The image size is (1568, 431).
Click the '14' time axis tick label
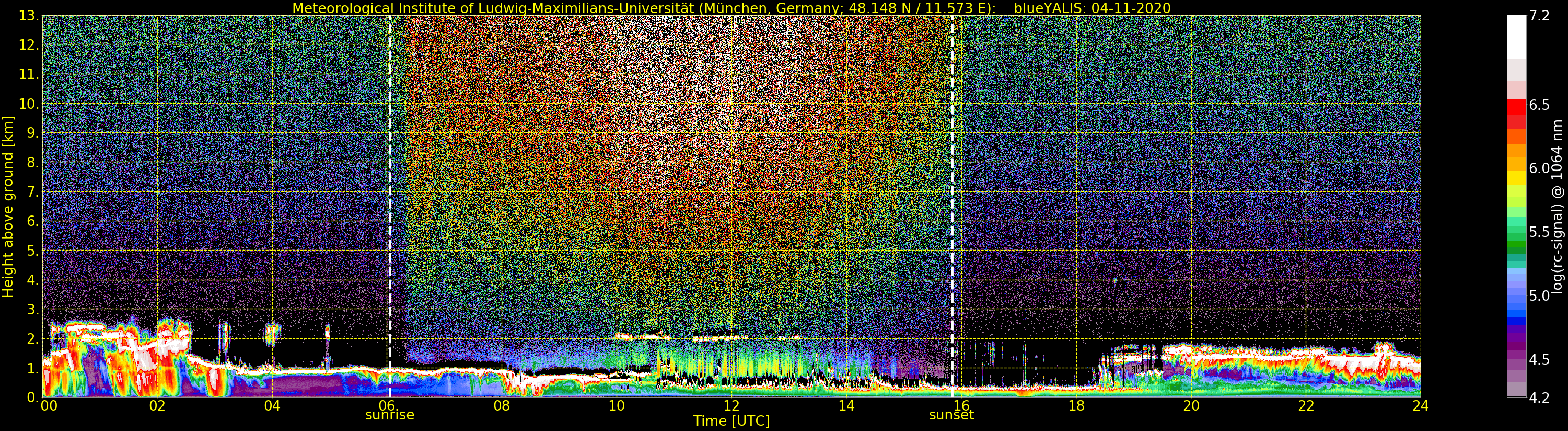tap(846, 405)
